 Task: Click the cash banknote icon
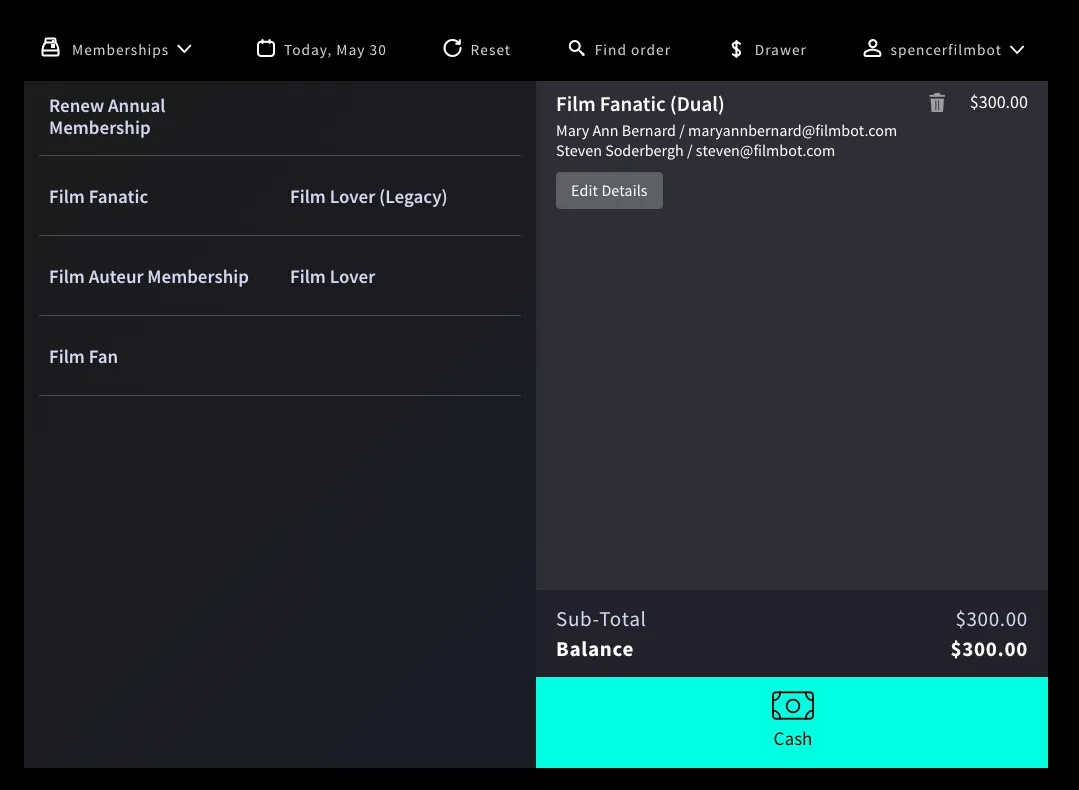793,706
